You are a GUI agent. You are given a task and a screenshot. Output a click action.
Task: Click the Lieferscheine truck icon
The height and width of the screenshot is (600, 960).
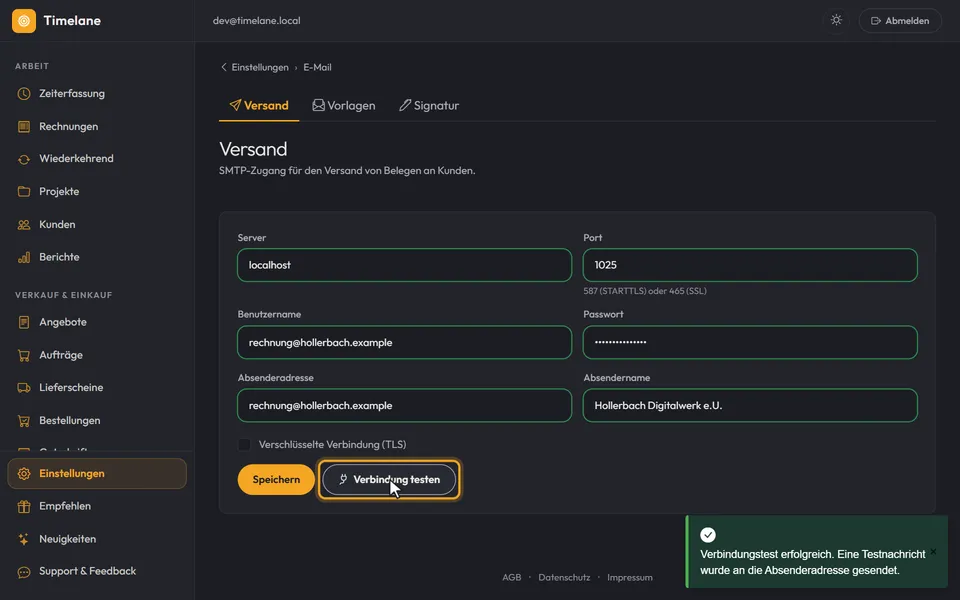(x=24, y=388)
